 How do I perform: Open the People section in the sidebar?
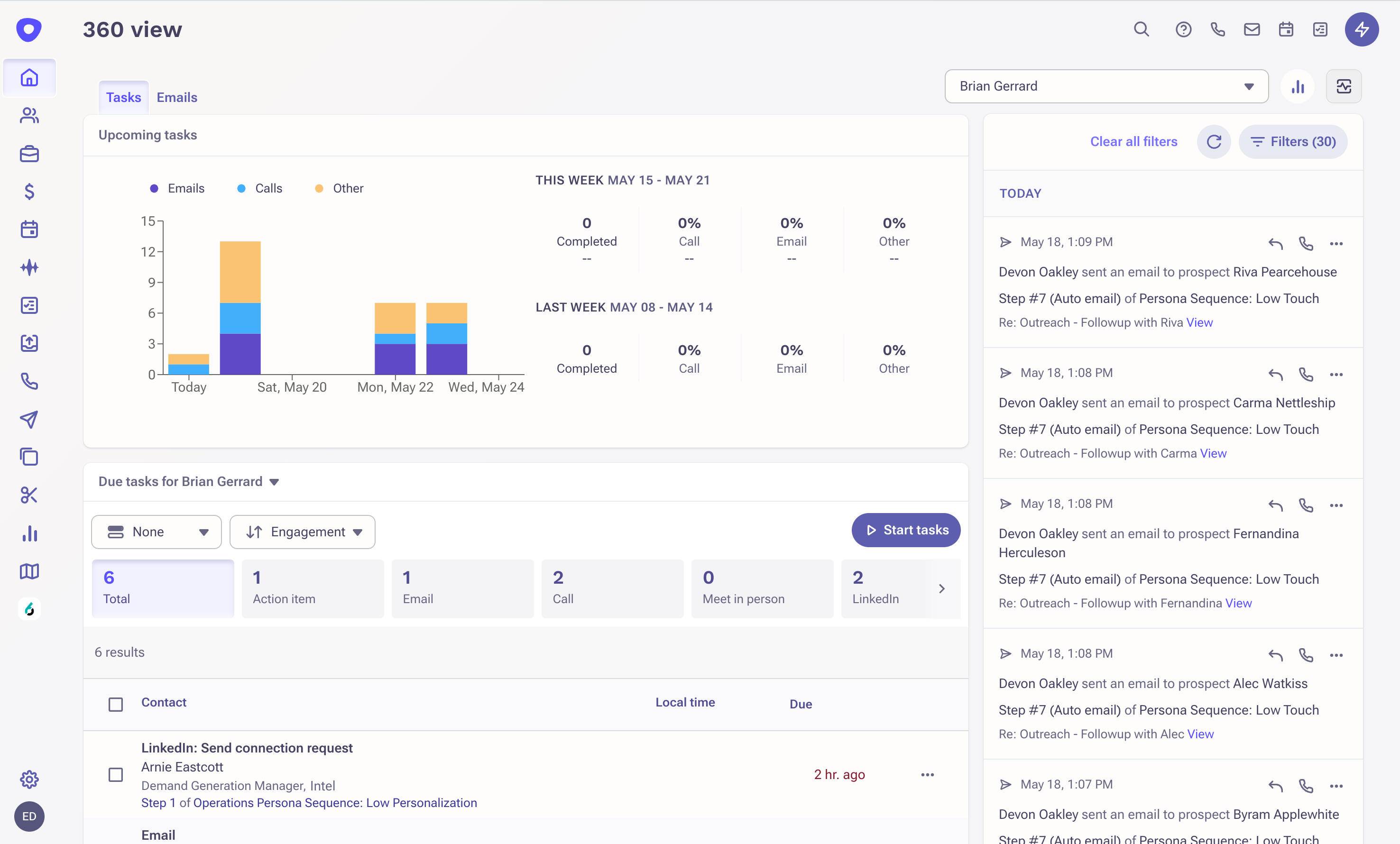(29, 115)
